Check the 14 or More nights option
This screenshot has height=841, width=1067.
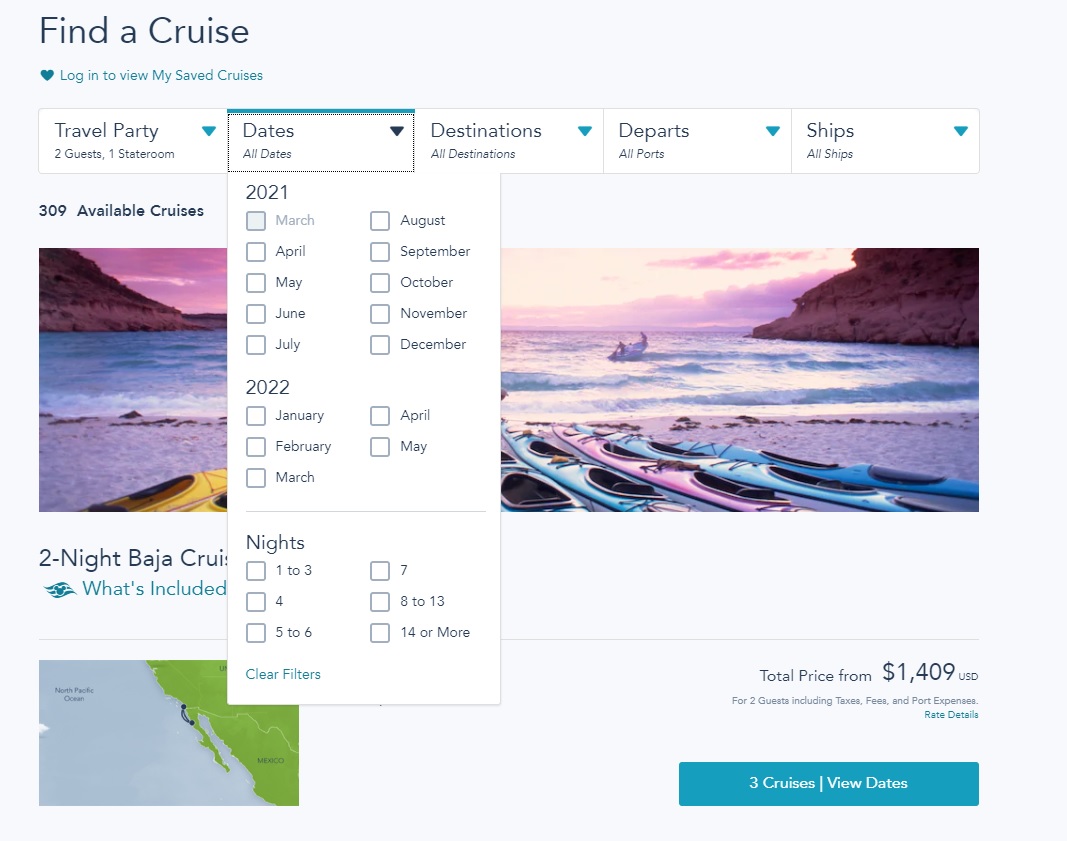[380, 633]
